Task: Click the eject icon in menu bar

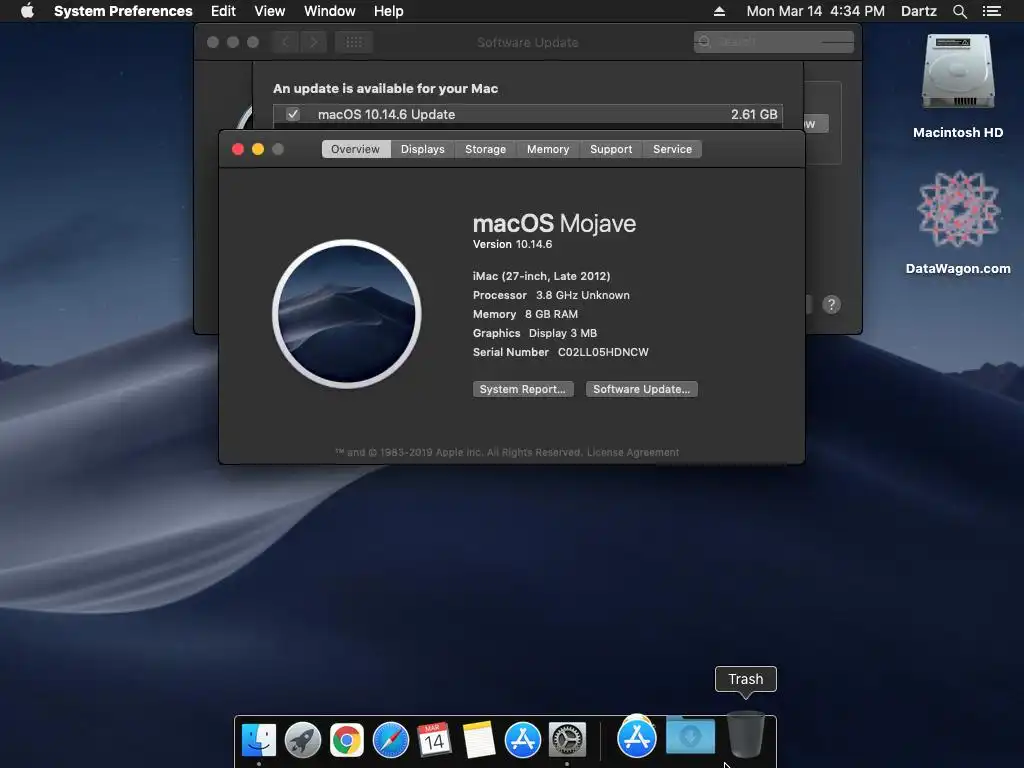Action: click(x=719, y=11)
